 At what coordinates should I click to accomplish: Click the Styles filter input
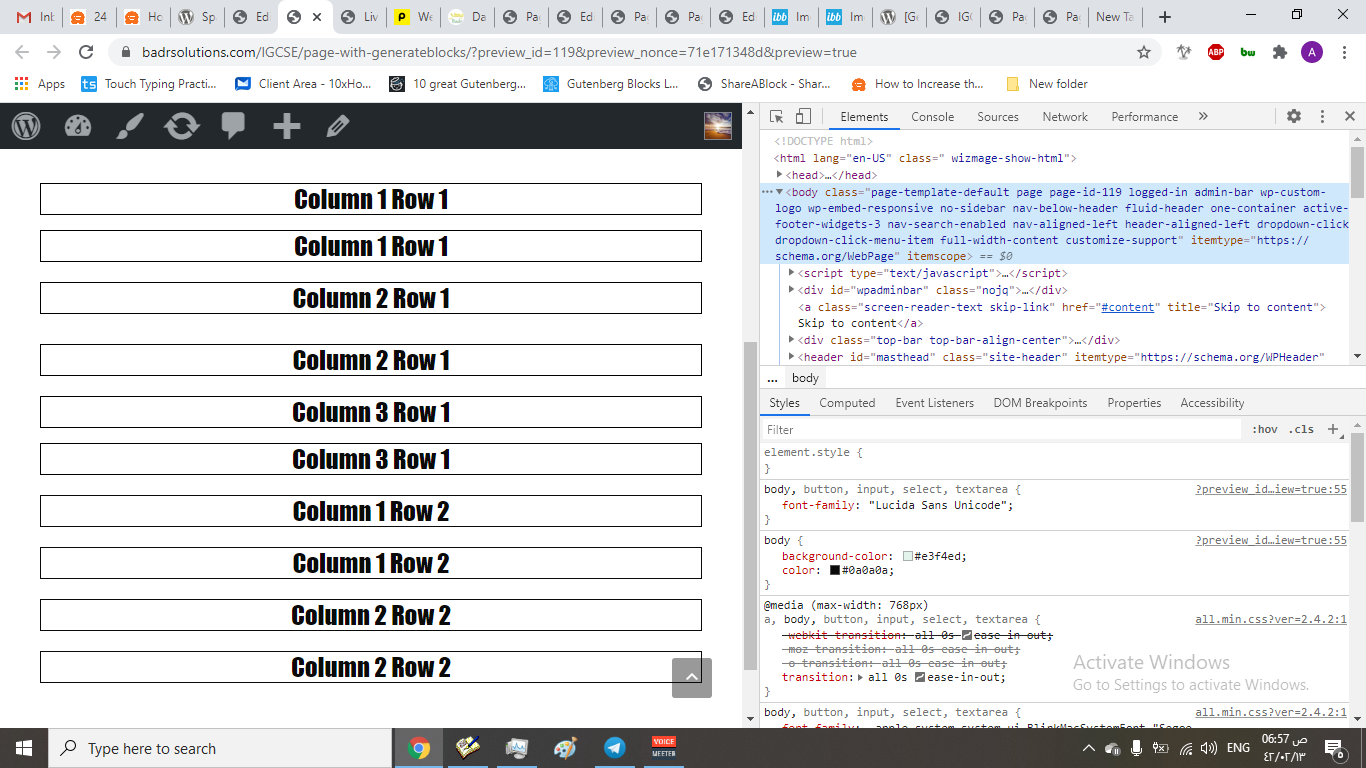point(1001,430)
